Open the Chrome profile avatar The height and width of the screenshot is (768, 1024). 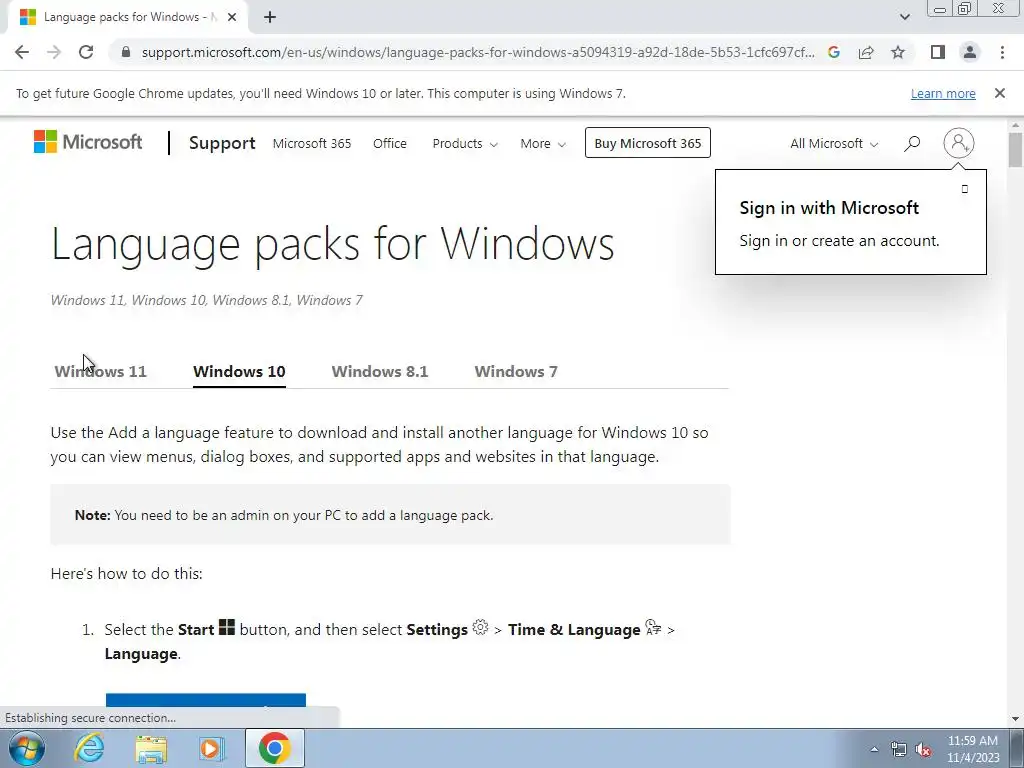(970, 52)
